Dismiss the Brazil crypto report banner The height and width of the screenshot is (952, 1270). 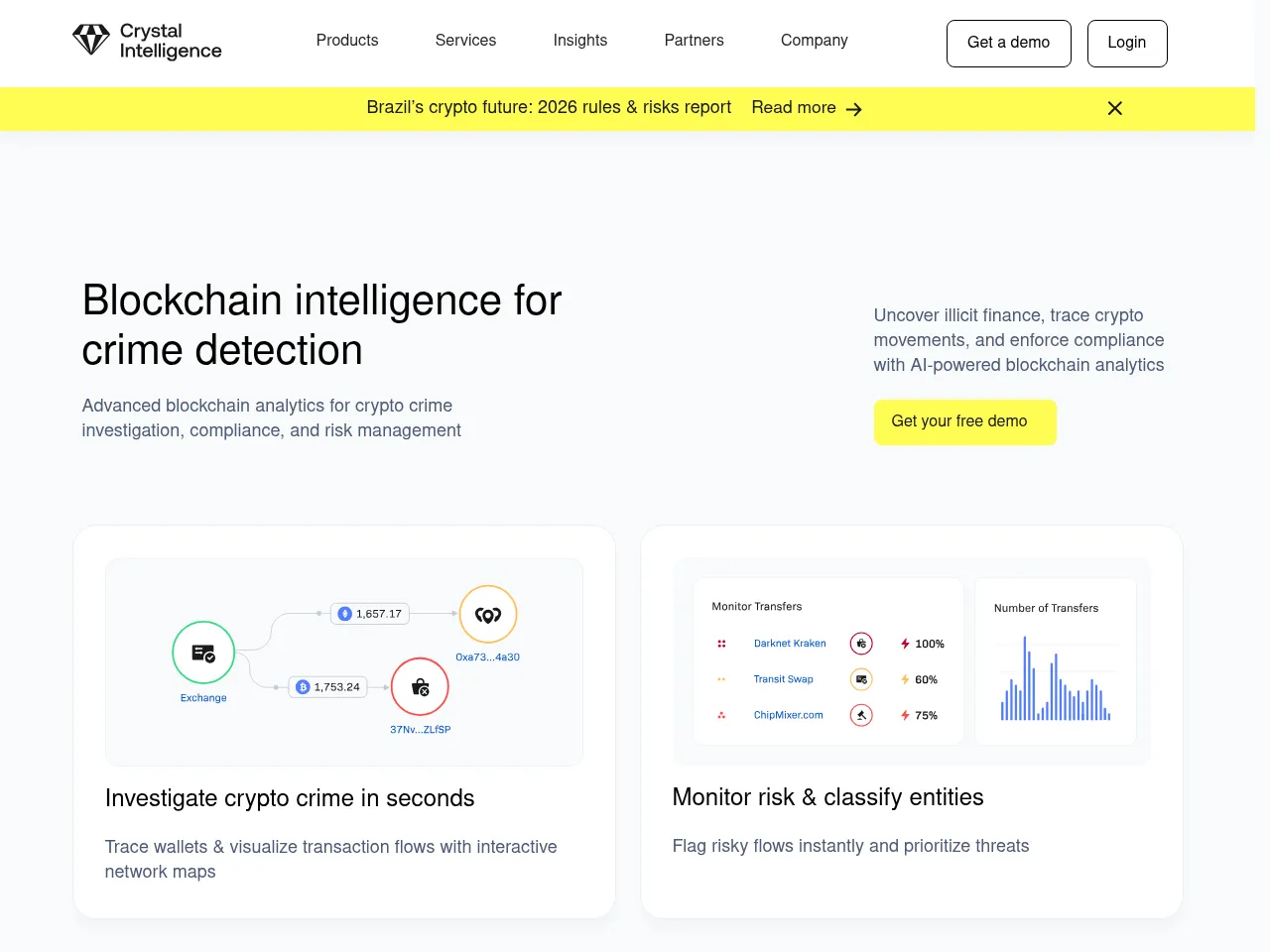click(x=1114, y=108)
